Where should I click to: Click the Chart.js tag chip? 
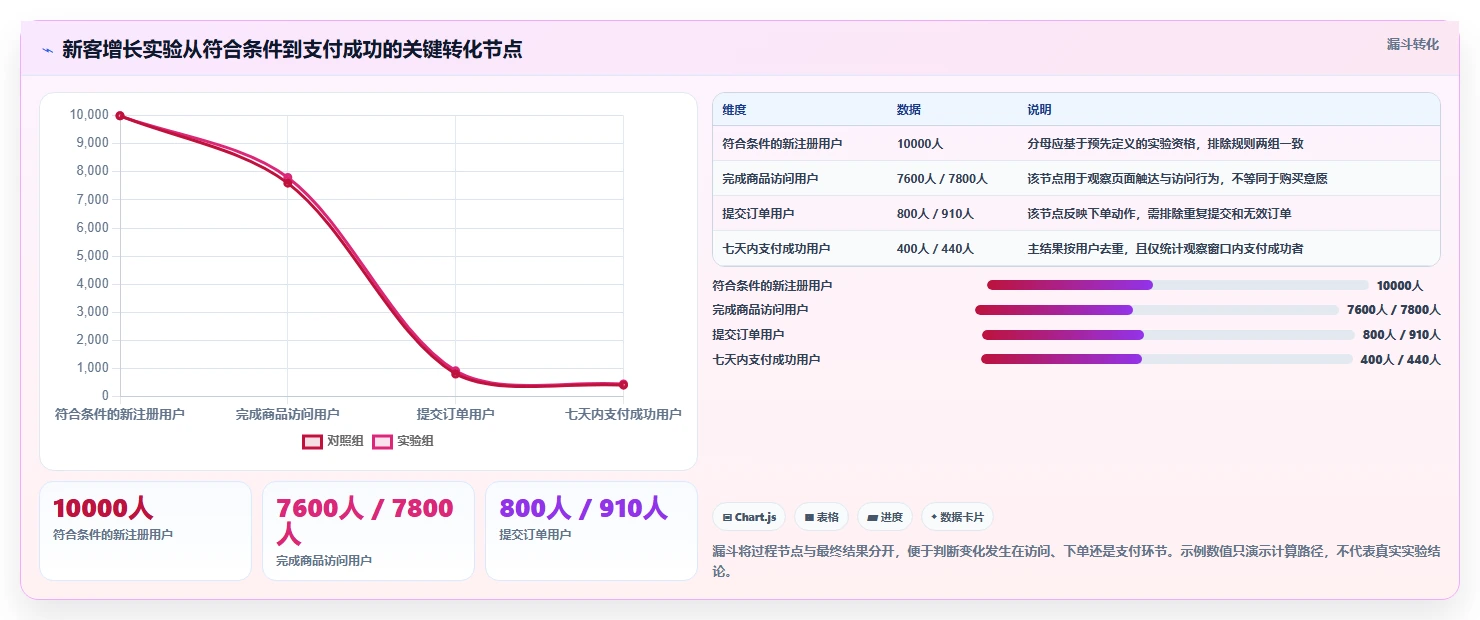(749, 517)
